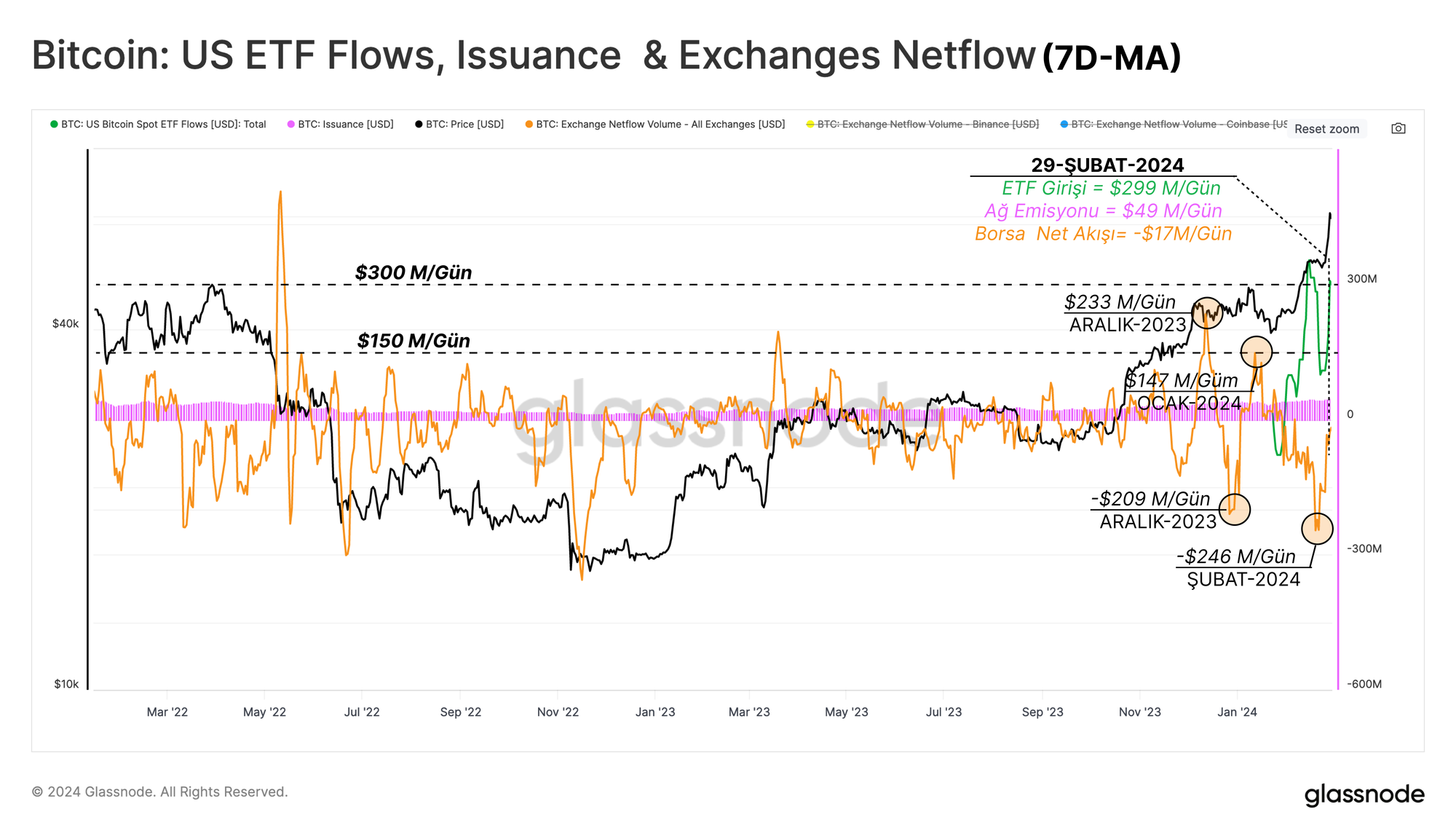Click the orange Exchange Netflow legend dot
Image resolution: width=1456 pixels, height=839 pixels.
(x=529, y=125)
